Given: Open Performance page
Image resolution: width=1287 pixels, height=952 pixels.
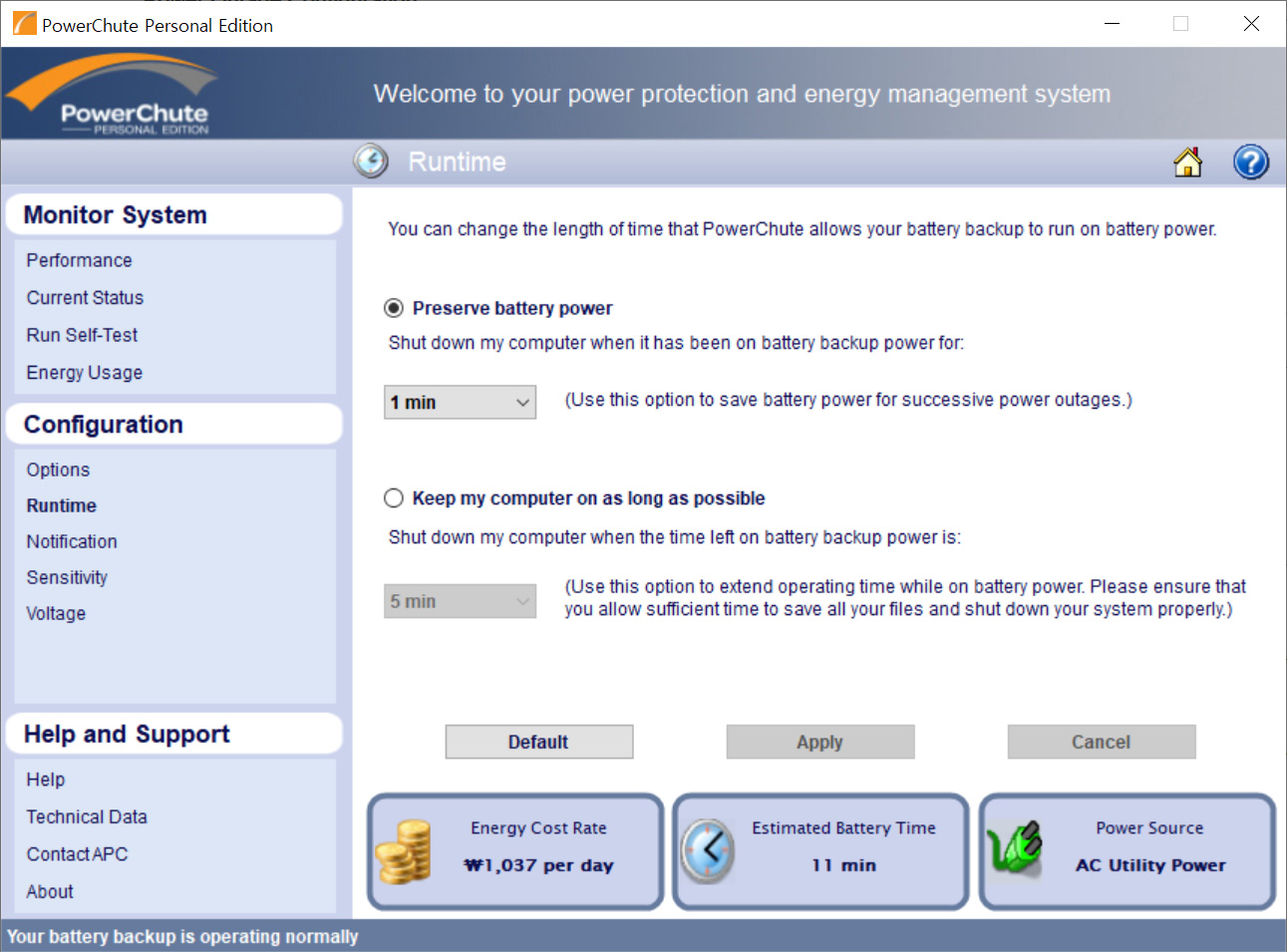Looking at the screenshot, I should [x=79, y=260].
